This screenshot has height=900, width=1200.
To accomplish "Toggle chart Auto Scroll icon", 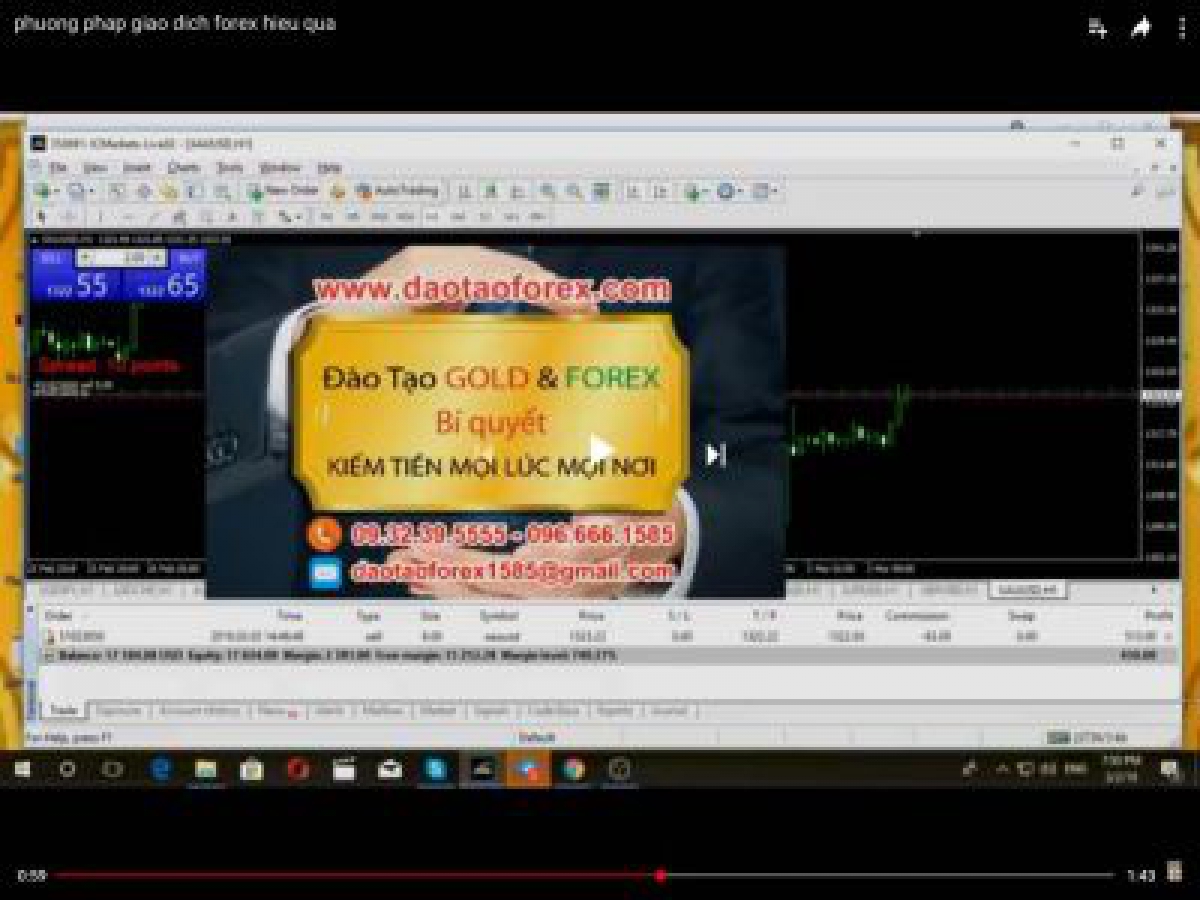I will pyautogui.click(x=633, y=190).
